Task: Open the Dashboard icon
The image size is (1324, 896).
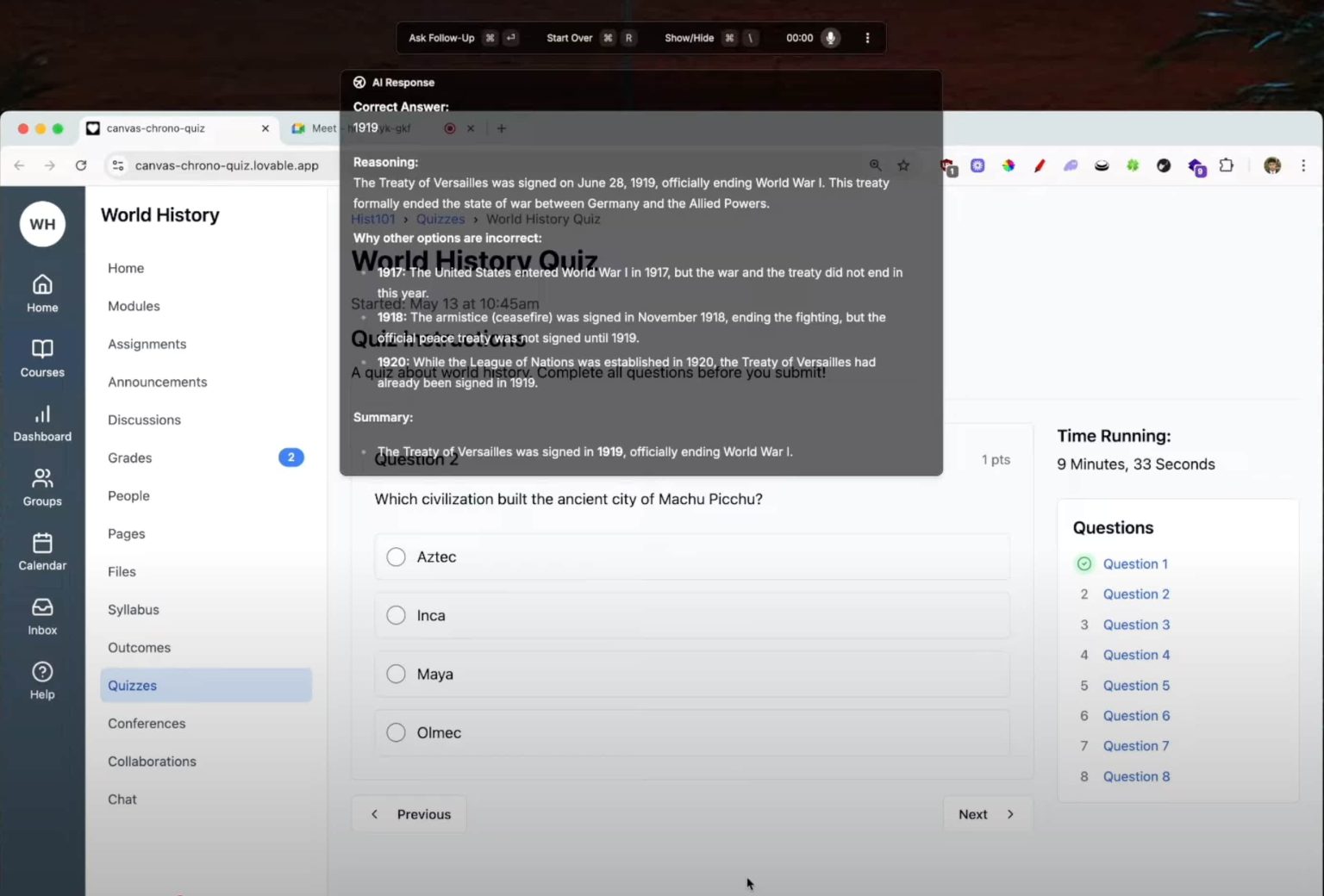Action: click(41, 415)
